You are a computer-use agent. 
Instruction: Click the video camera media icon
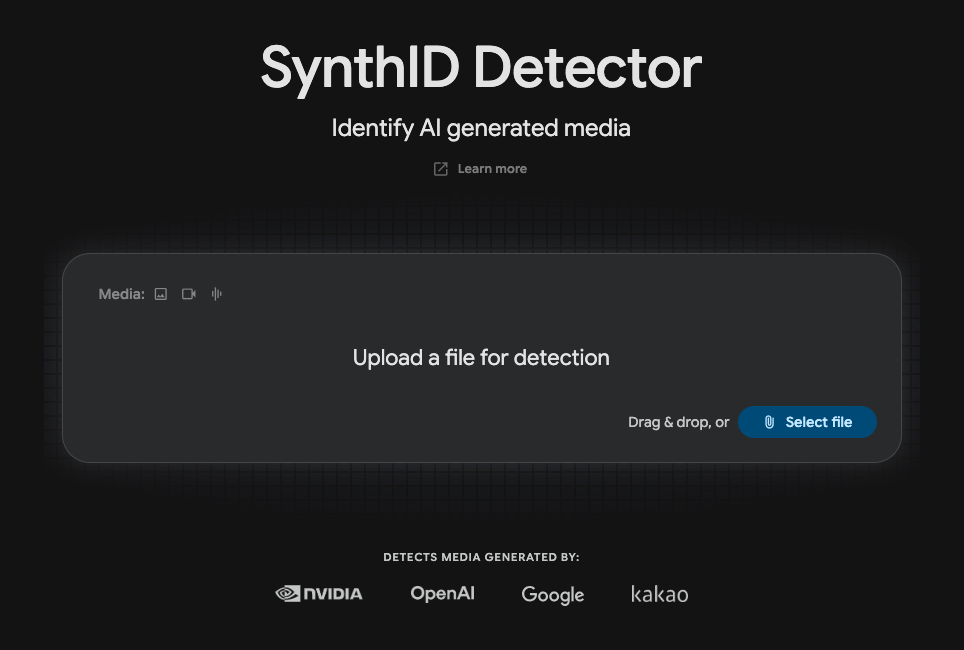[189, 294]
